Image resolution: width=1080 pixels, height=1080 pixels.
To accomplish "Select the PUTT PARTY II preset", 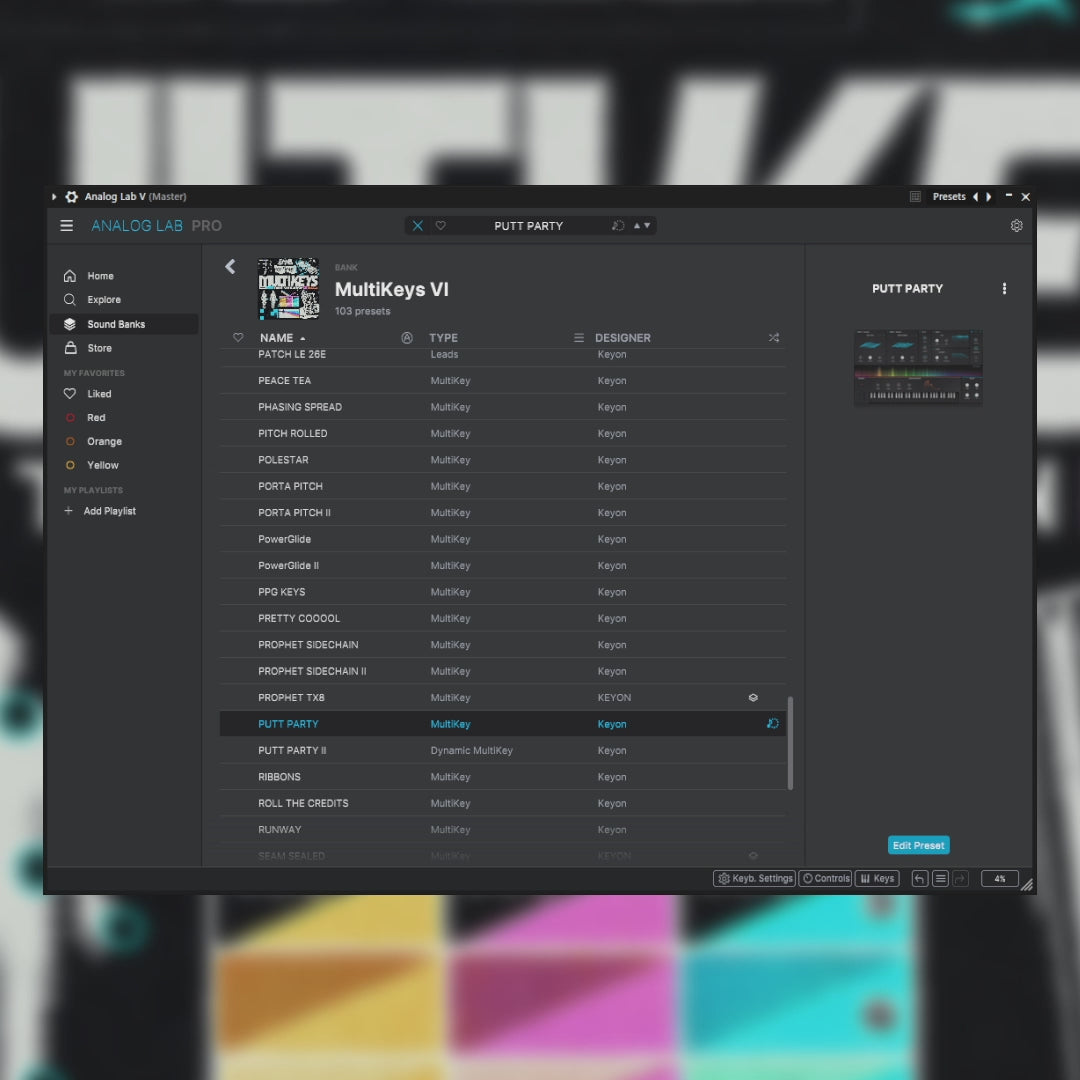I will 503,750.
